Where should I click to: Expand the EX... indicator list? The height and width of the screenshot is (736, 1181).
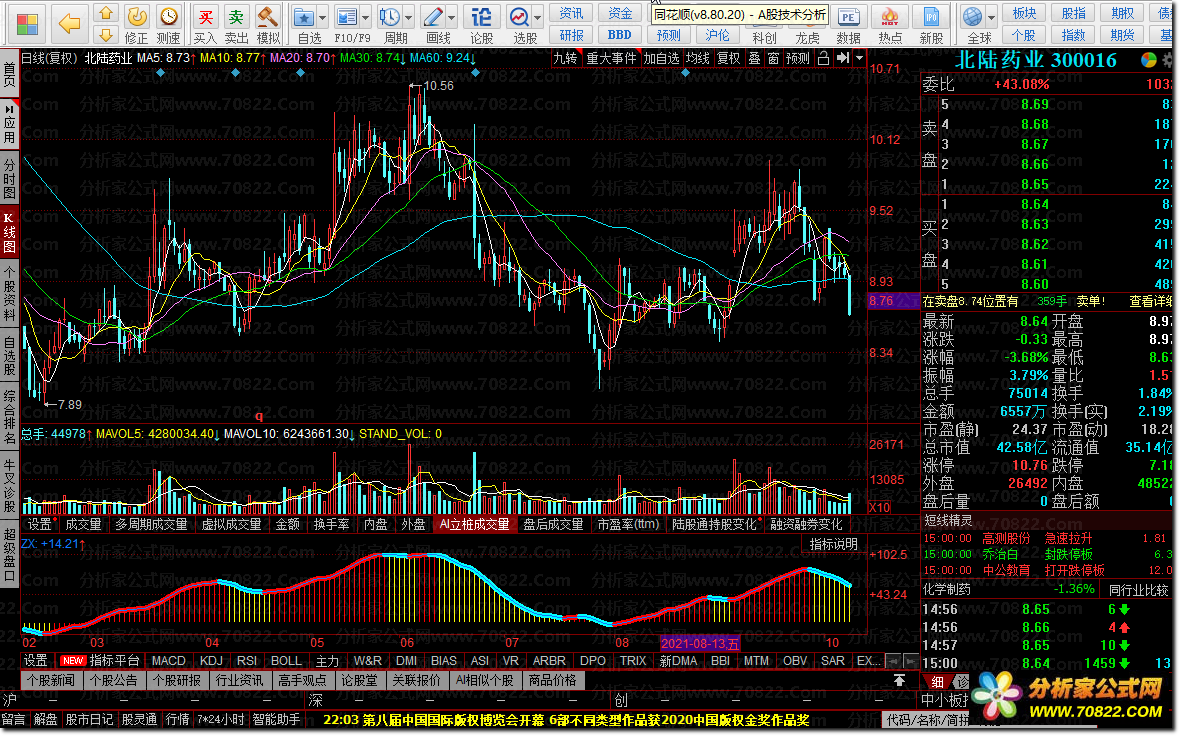pyautogui.click(x=868, y=661)
